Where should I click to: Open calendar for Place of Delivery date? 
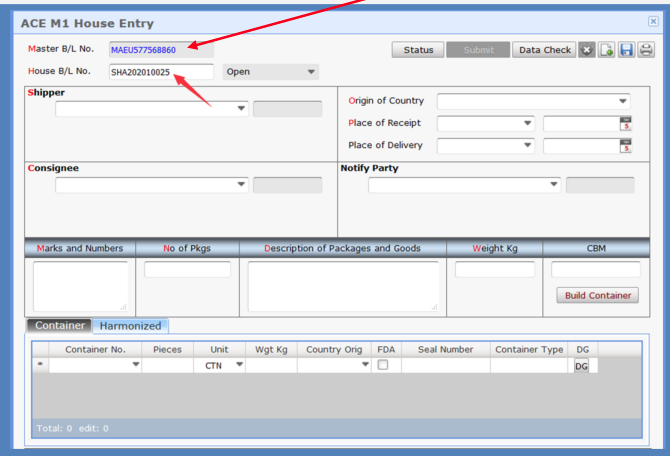[x=626, y=145]
